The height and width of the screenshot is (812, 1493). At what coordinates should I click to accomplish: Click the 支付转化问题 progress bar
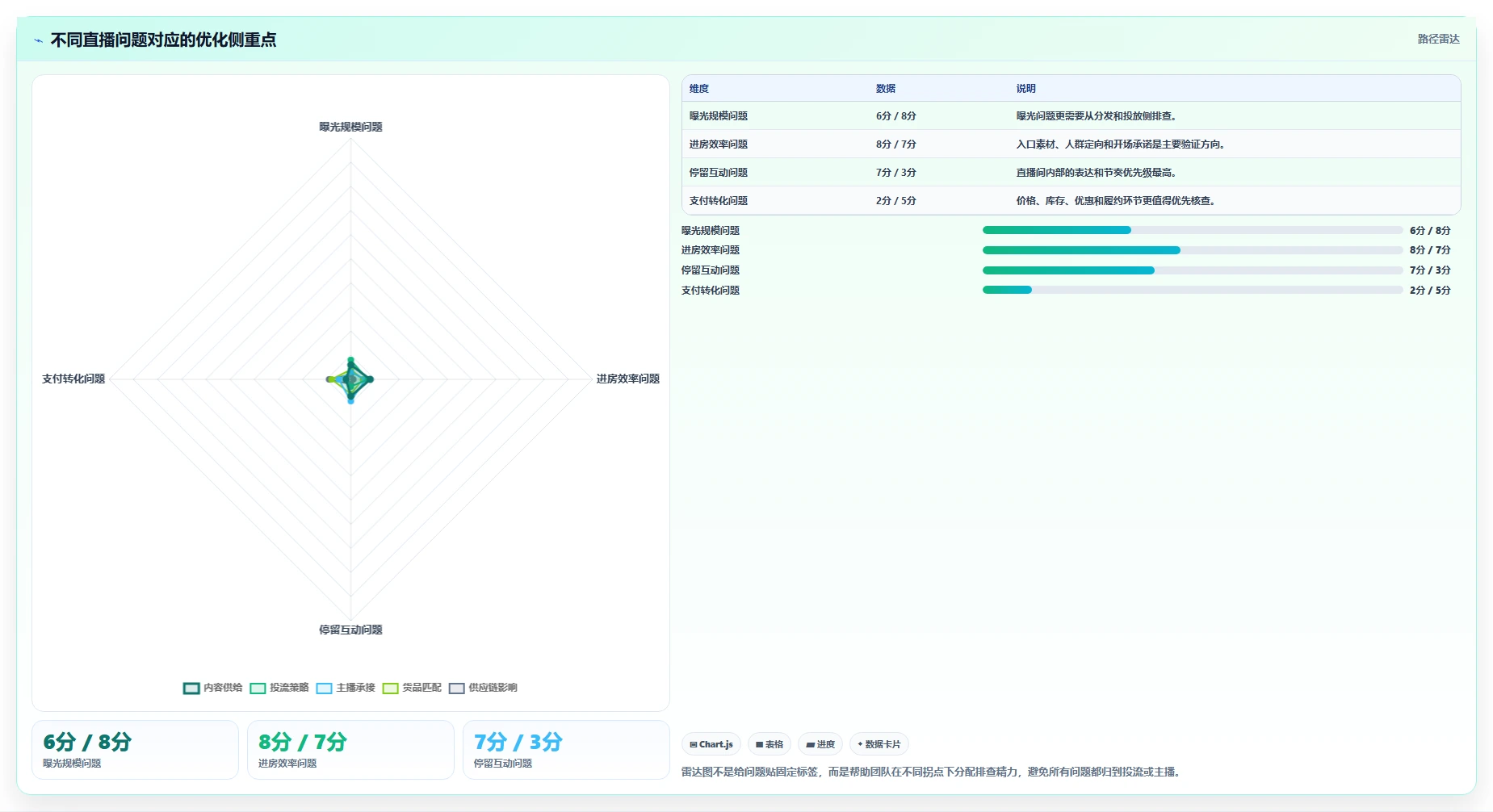pyautogui.click(x=1193, y=291)
